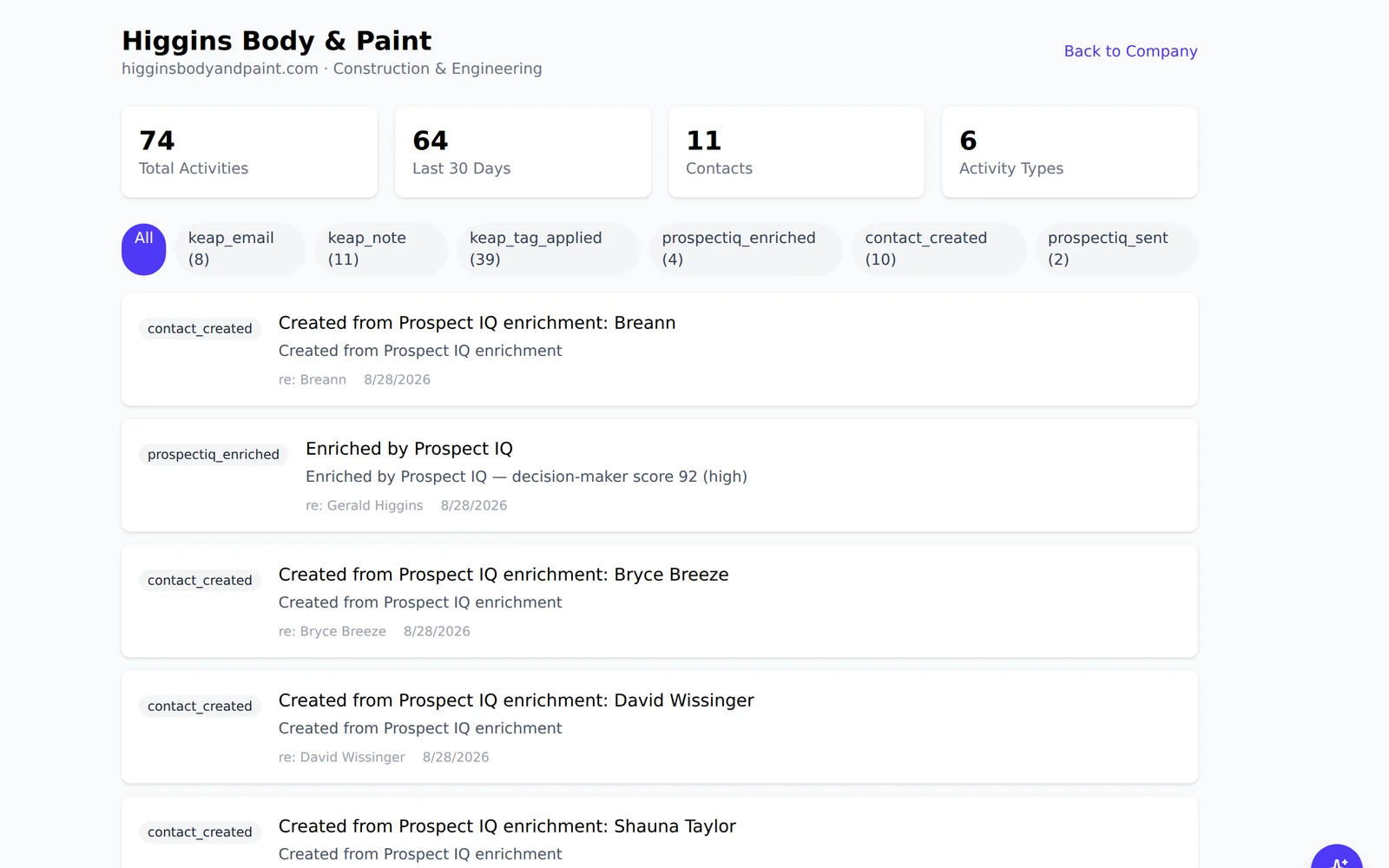Filter activities by keap_email (8)
The height and width of the screenshot is (868, 1389).
[240, 249]
